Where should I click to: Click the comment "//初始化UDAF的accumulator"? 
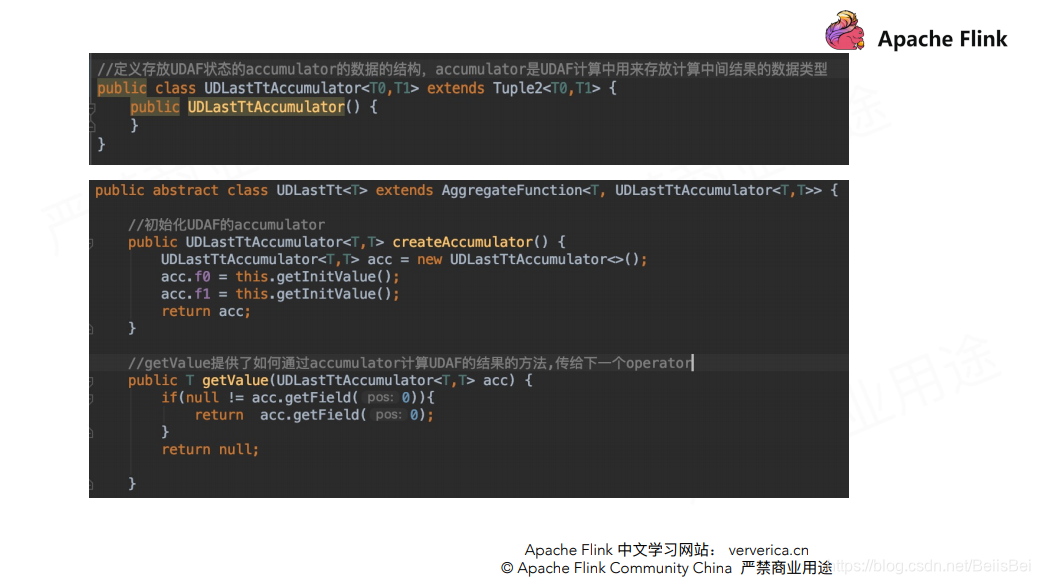point(226,225)
